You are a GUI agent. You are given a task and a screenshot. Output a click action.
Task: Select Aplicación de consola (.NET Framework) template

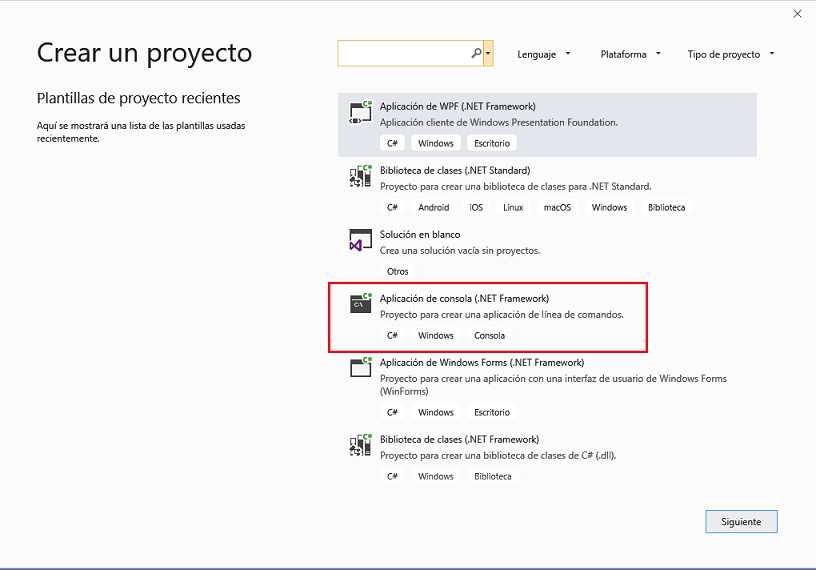(547, 317)
